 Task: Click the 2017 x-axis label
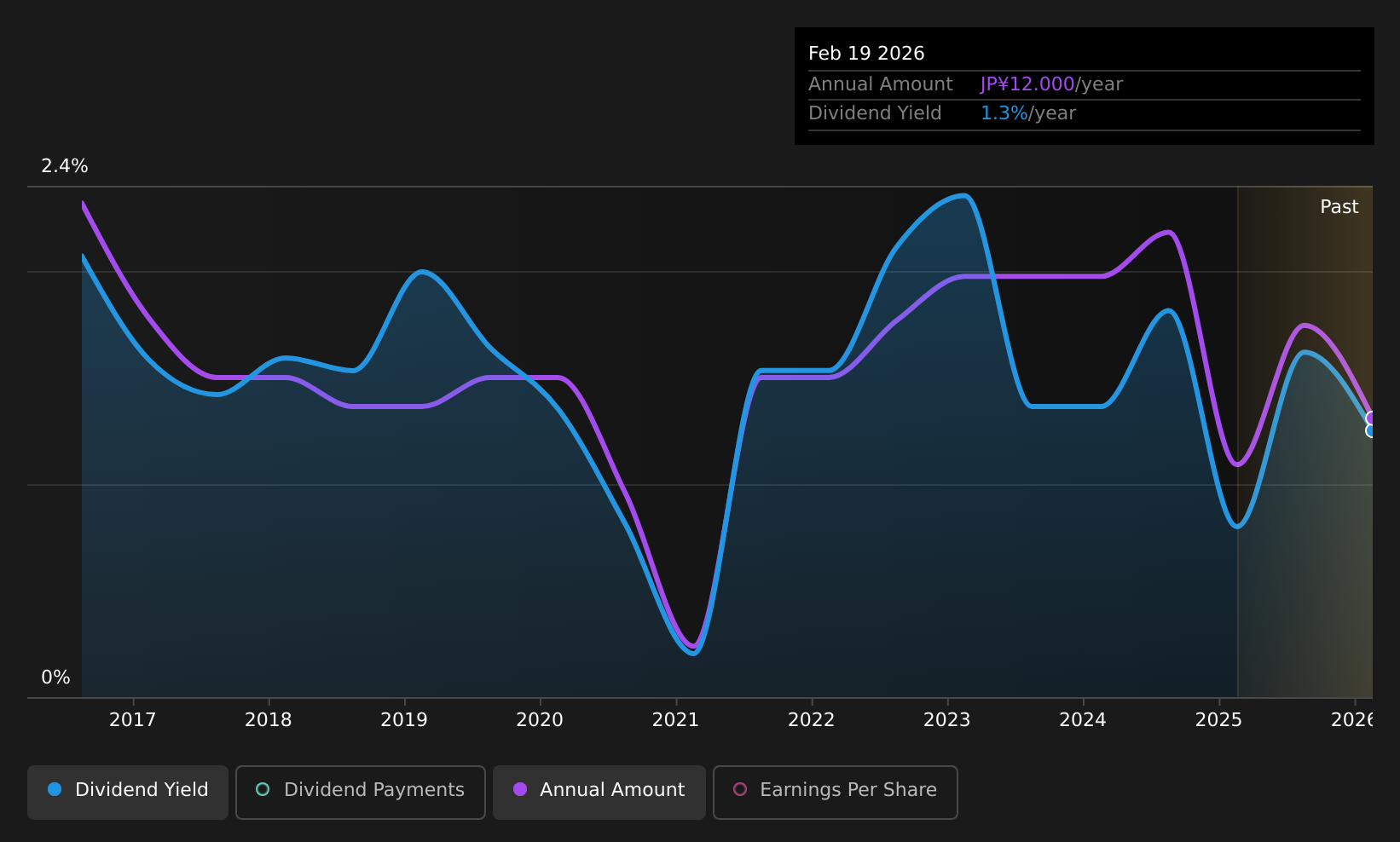(133, 720)
